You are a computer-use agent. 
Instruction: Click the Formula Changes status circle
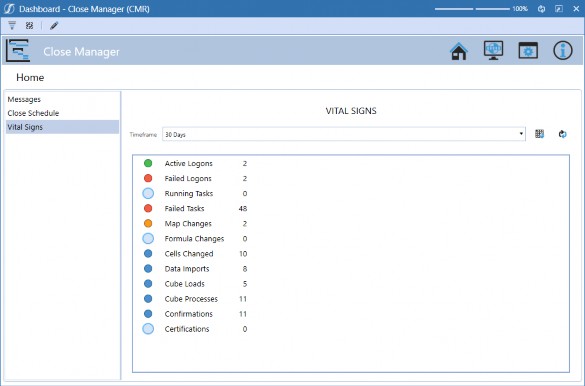(x=148, y=238)
